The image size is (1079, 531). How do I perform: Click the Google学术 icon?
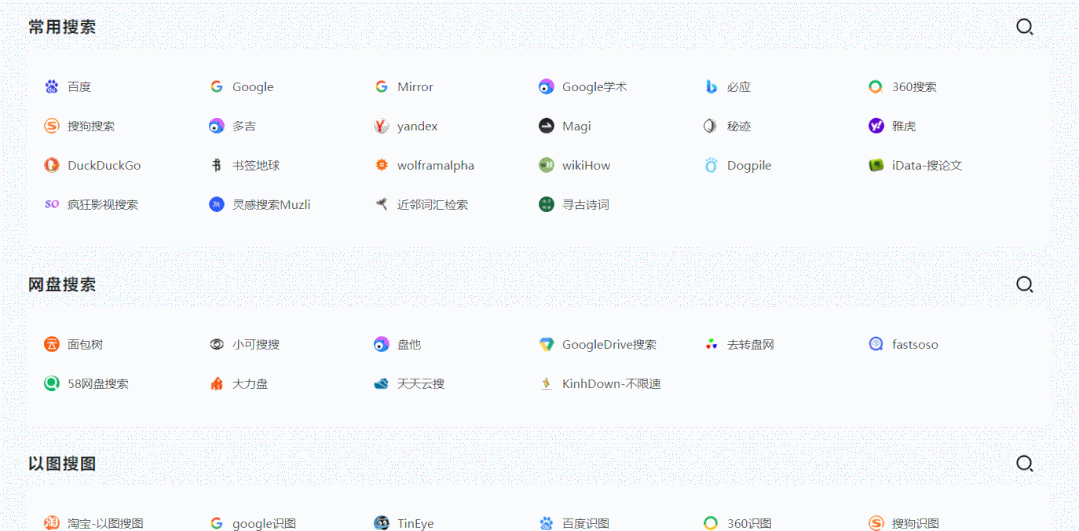(x=546, y=87)
